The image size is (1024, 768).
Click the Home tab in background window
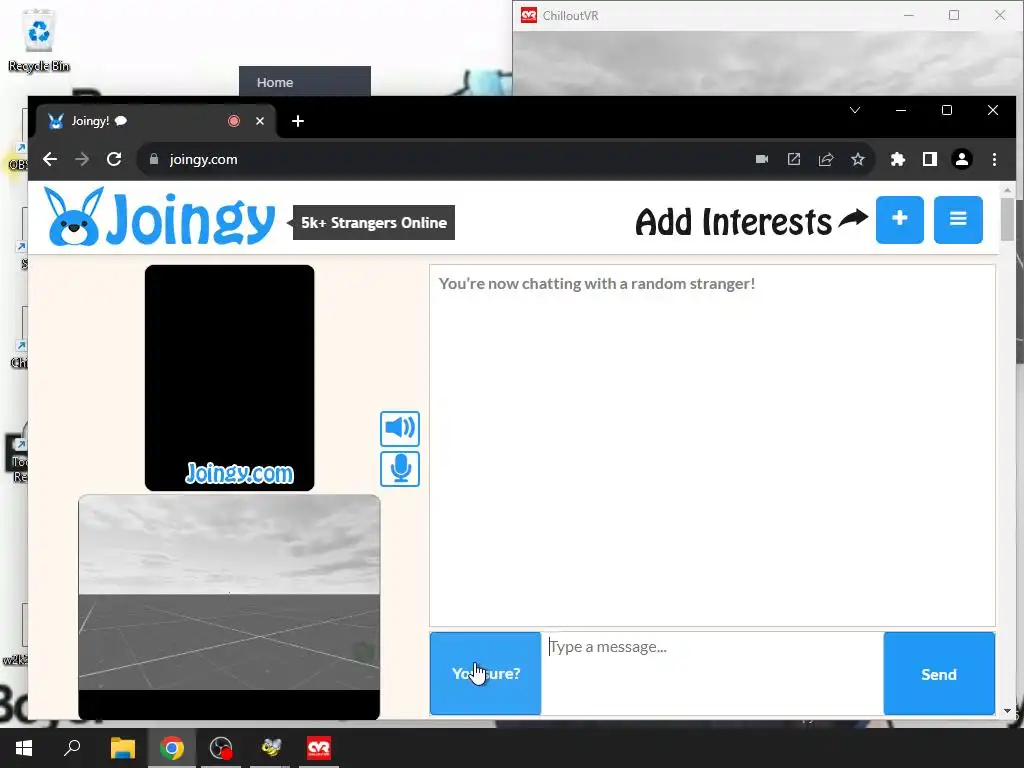coord(305,82)
